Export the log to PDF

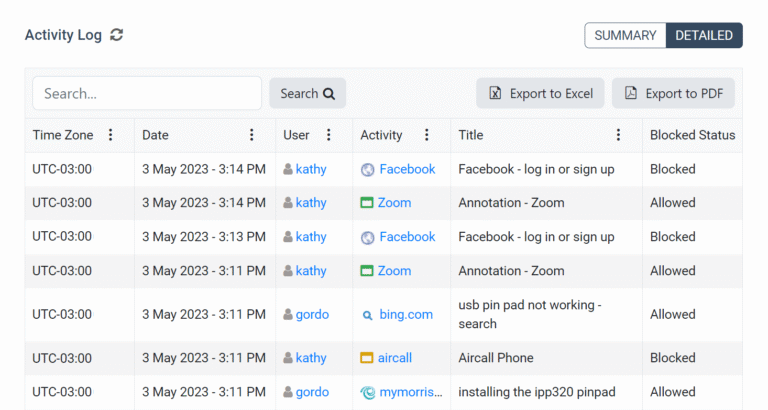[673, 93]
